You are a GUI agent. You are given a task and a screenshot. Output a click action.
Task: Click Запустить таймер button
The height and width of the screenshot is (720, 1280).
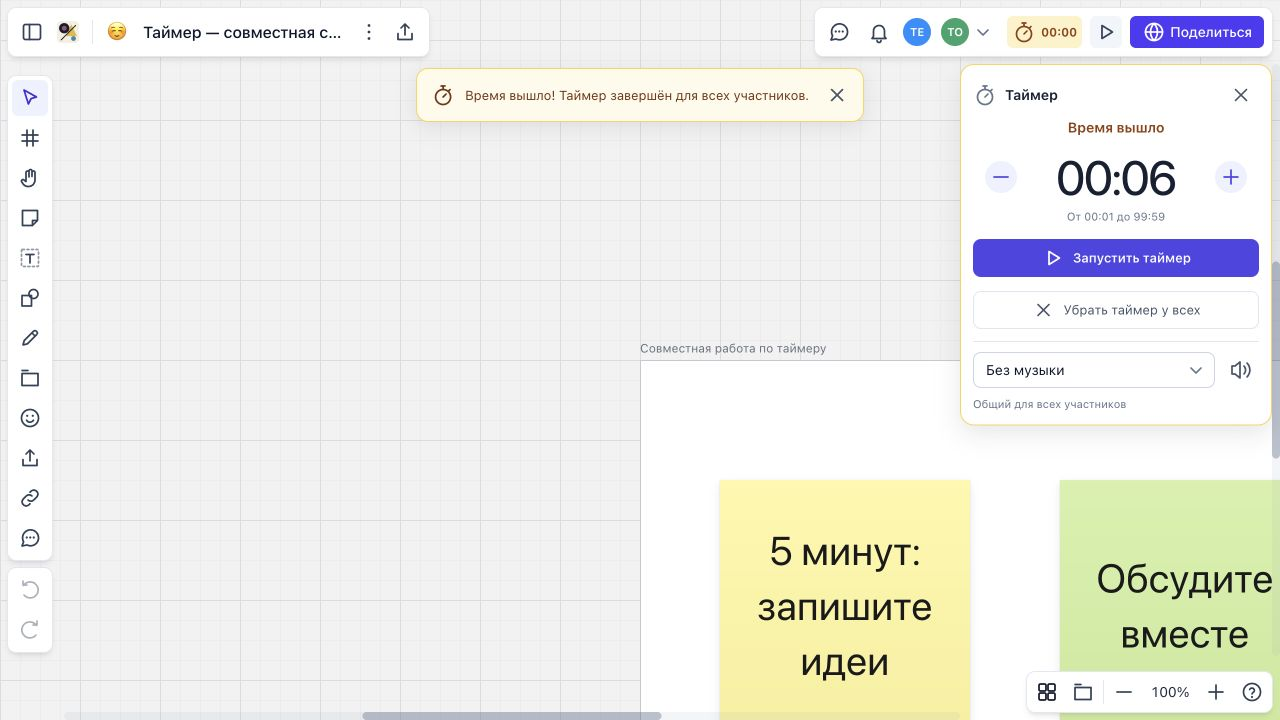(x=1116, y=258)
